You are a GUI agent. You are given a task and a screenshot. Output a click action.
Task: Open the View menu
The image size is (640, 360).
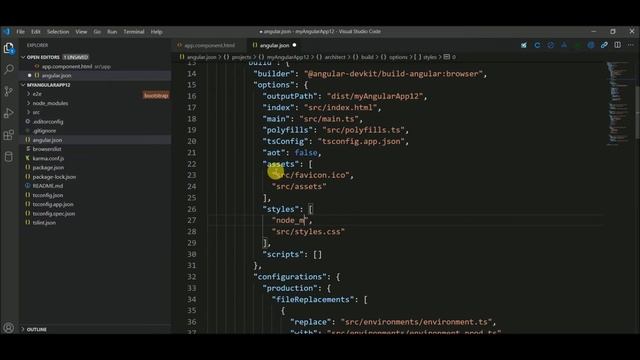click(x=81, y=31)
